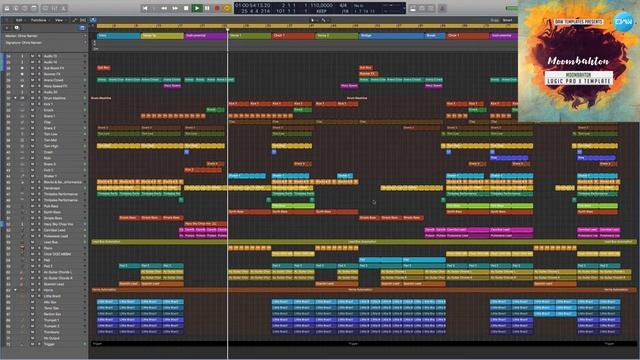Collapse the Horns track stack

click(16, 290)
